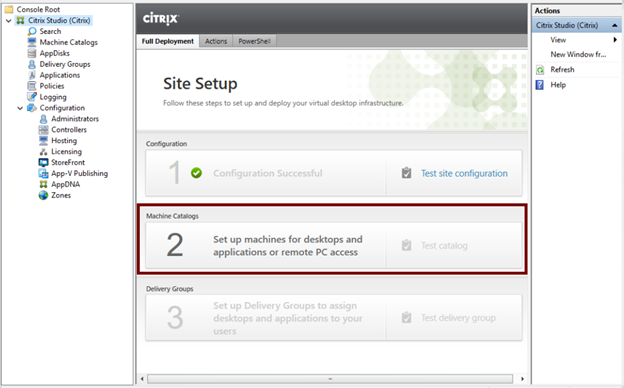Select Policies in the tree

52,86
